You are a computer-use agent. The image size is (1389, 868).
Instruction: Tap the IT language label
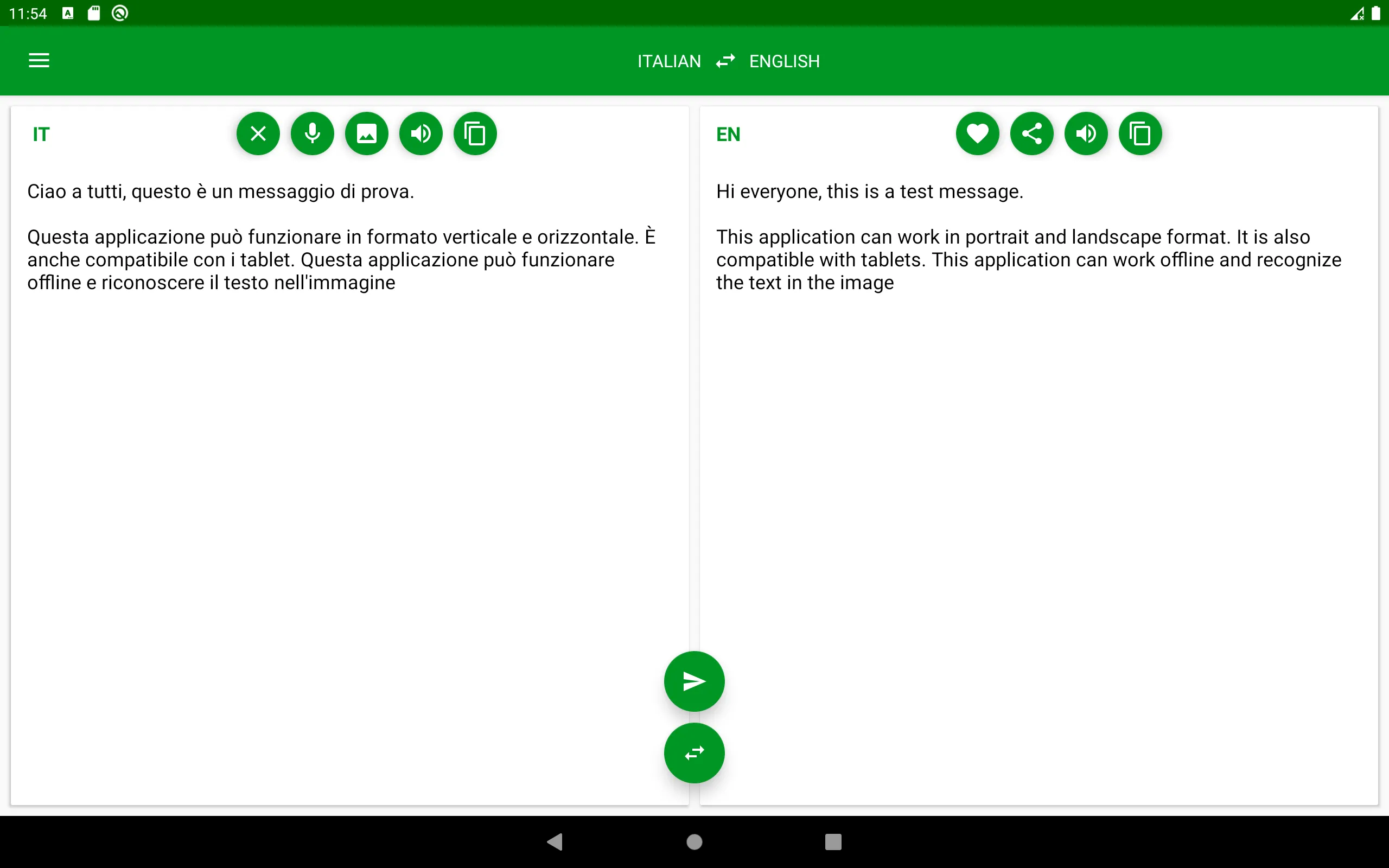(x=41, y=135)
